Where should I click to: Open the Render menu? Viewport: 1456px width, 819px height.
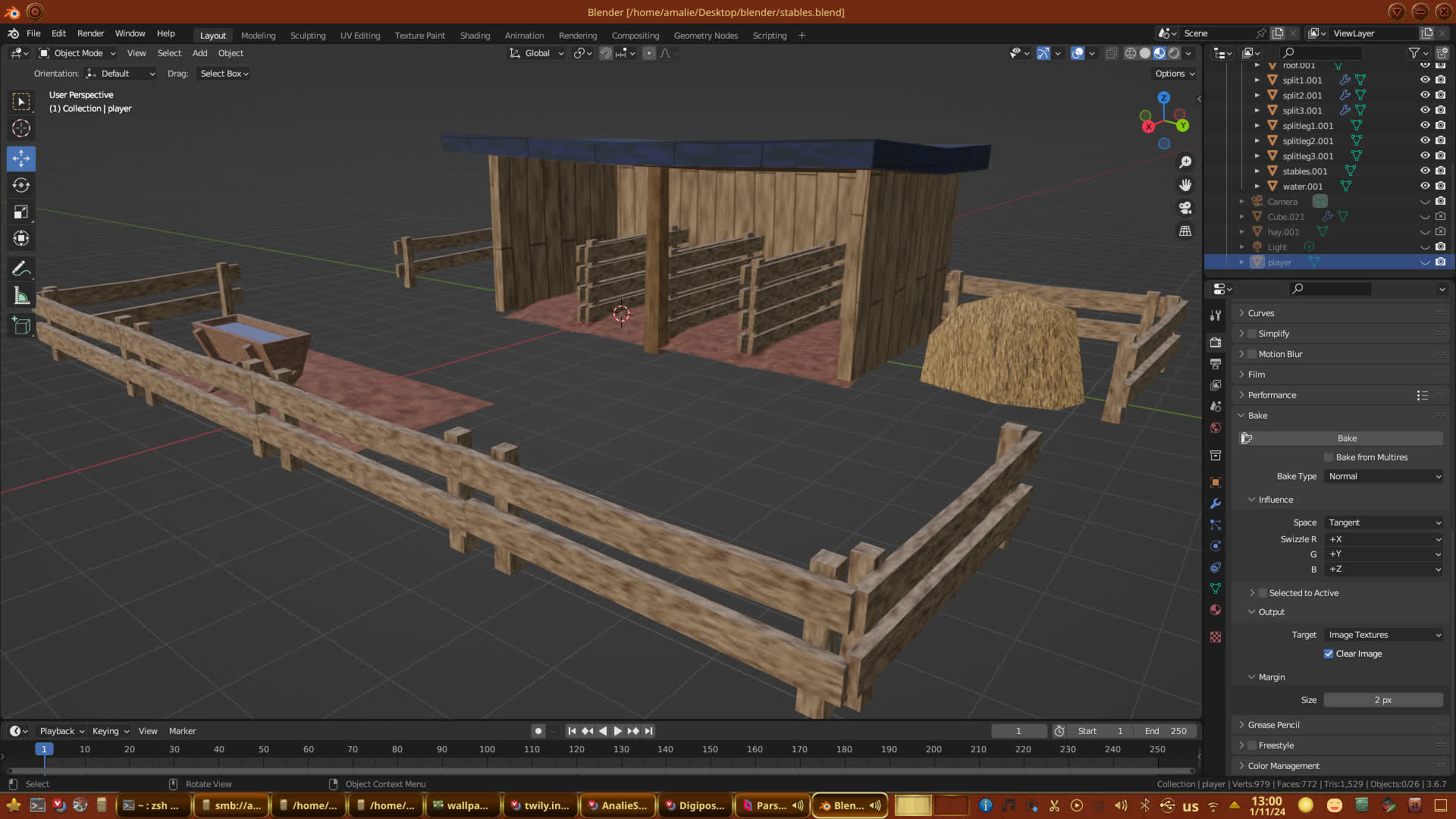point(90,33)
